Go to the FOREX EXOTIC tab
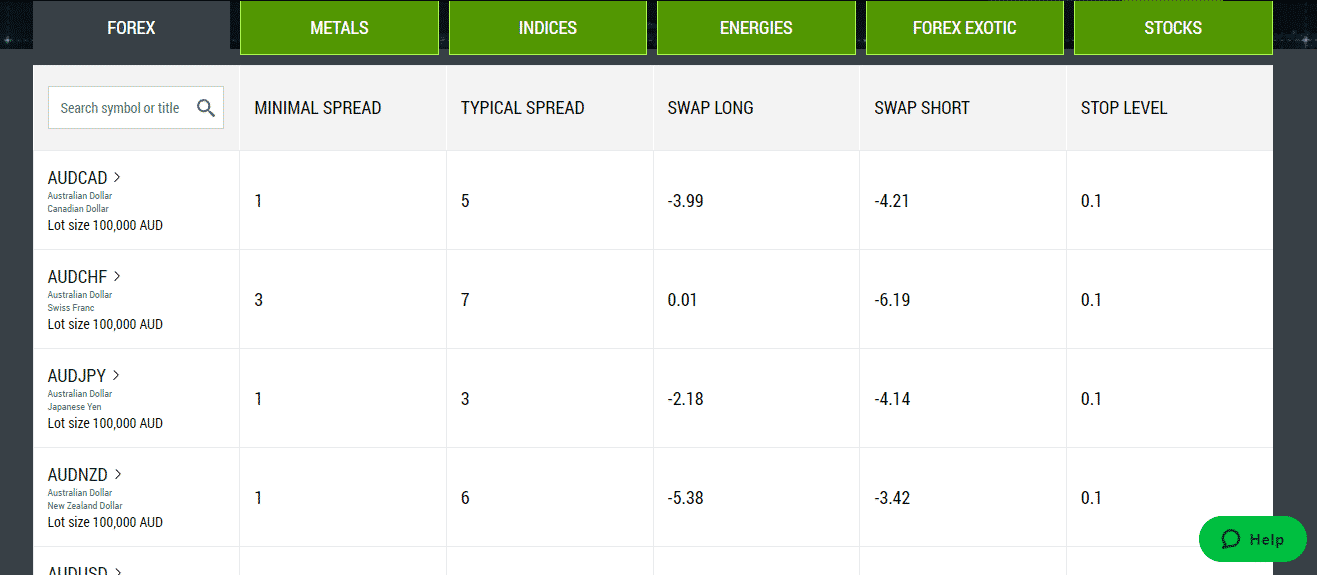This screenshot has height=575, width=1317. [964, 28]
